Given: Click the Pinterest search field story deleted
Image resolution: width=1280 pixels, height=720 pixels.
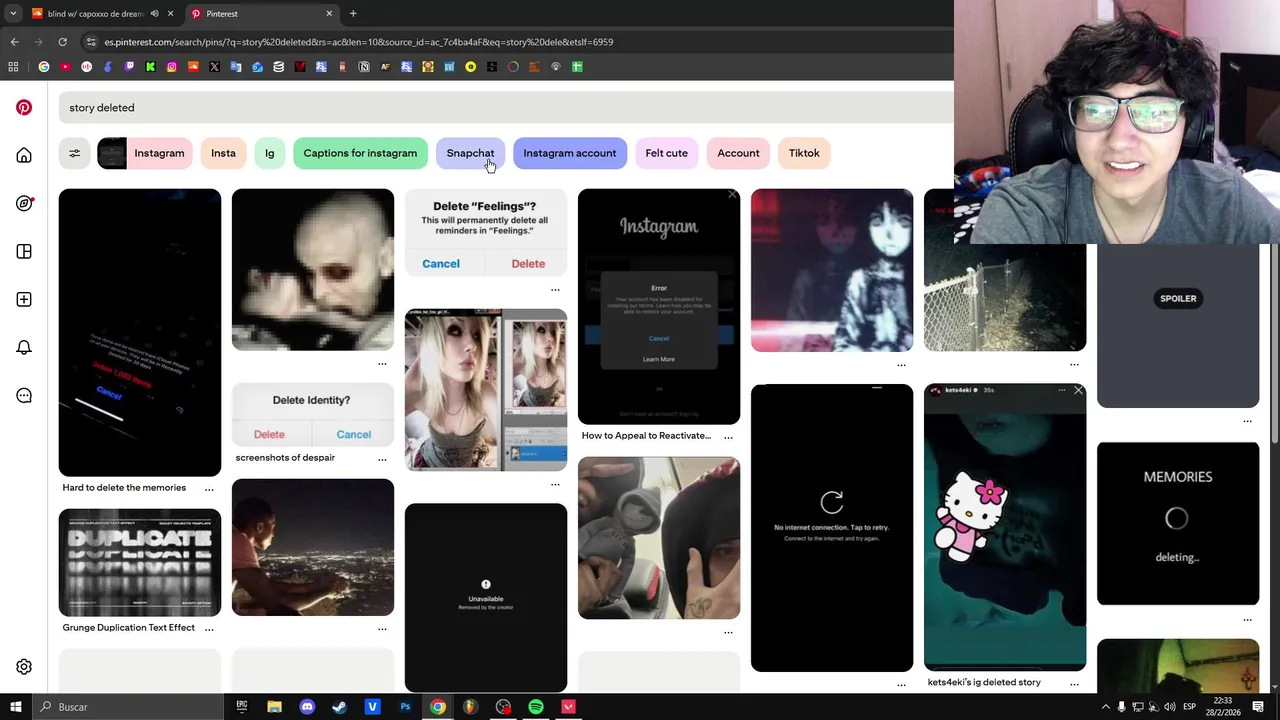Looking at the screenshot, I should (505, 107).
